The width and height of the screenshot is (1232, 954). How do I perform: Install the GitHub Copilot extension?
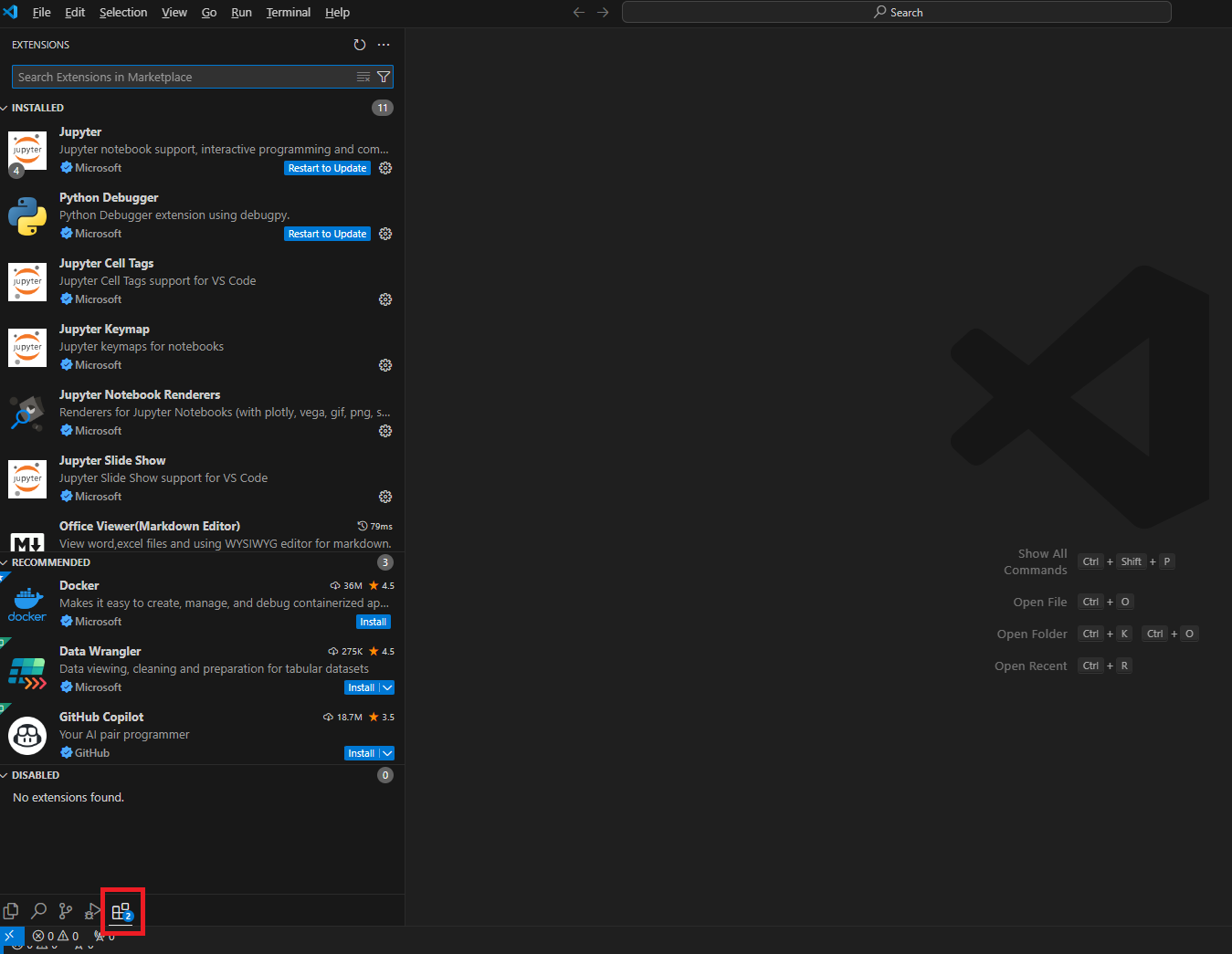pyautogui.click(x=362, y=753)
